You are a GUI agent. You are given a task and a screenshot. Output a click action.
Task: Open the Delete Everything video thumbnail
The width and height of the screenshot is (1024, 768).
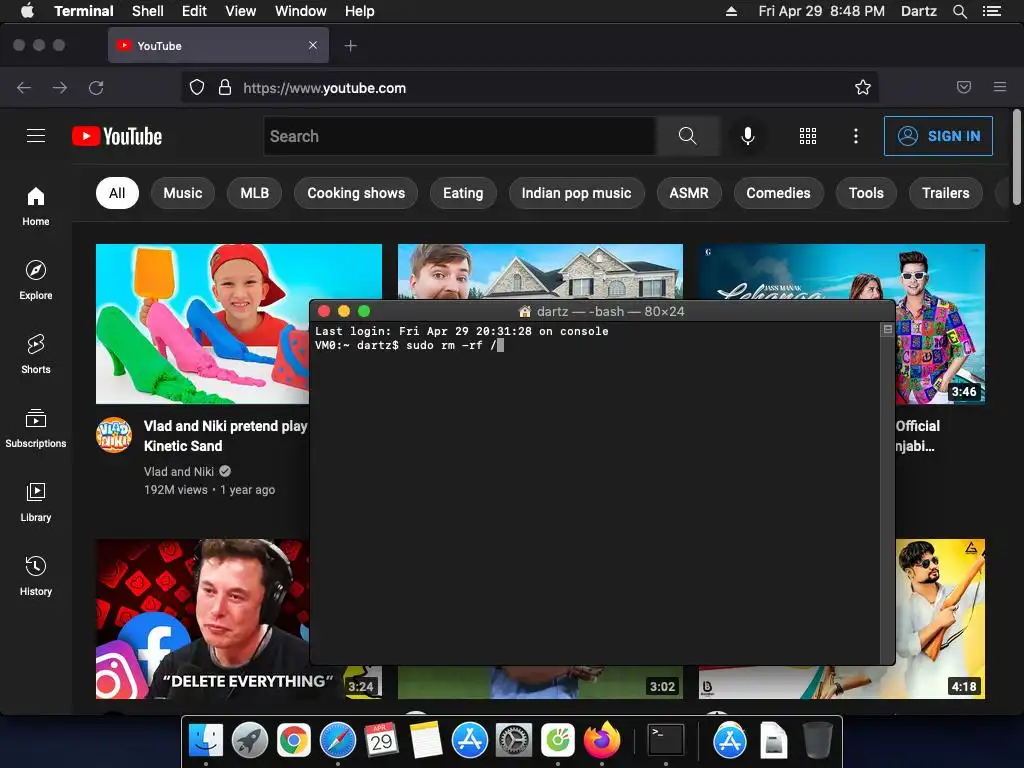point(202,618)
